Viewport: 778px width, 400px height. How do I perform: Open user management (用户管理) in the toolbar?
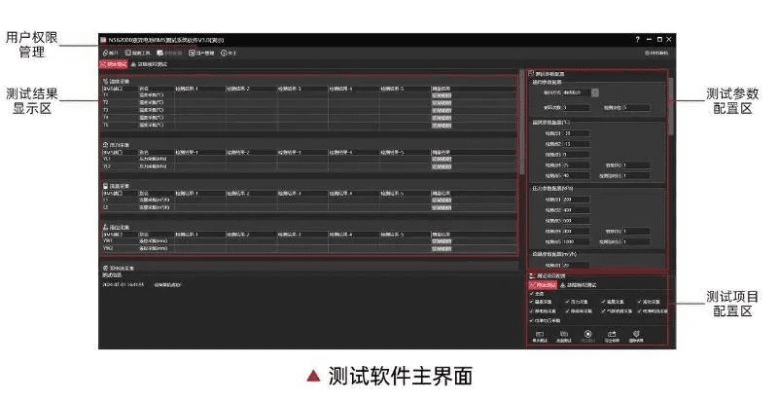click(x=201, y=53)
